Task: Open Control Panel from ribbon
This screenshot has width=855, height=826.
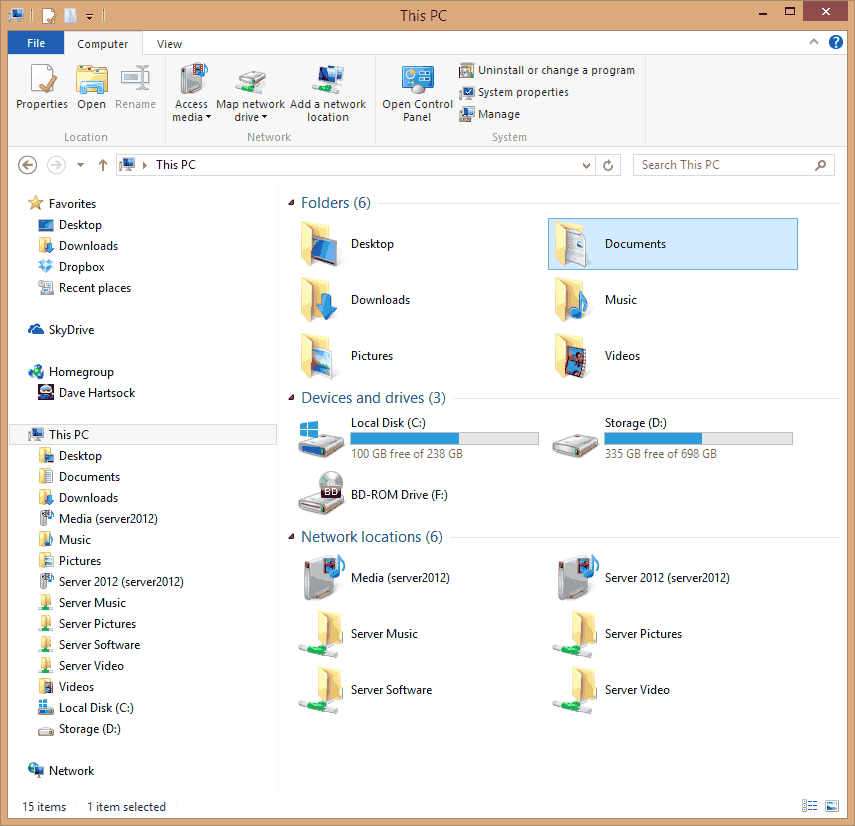Action: tap(417, 93)
